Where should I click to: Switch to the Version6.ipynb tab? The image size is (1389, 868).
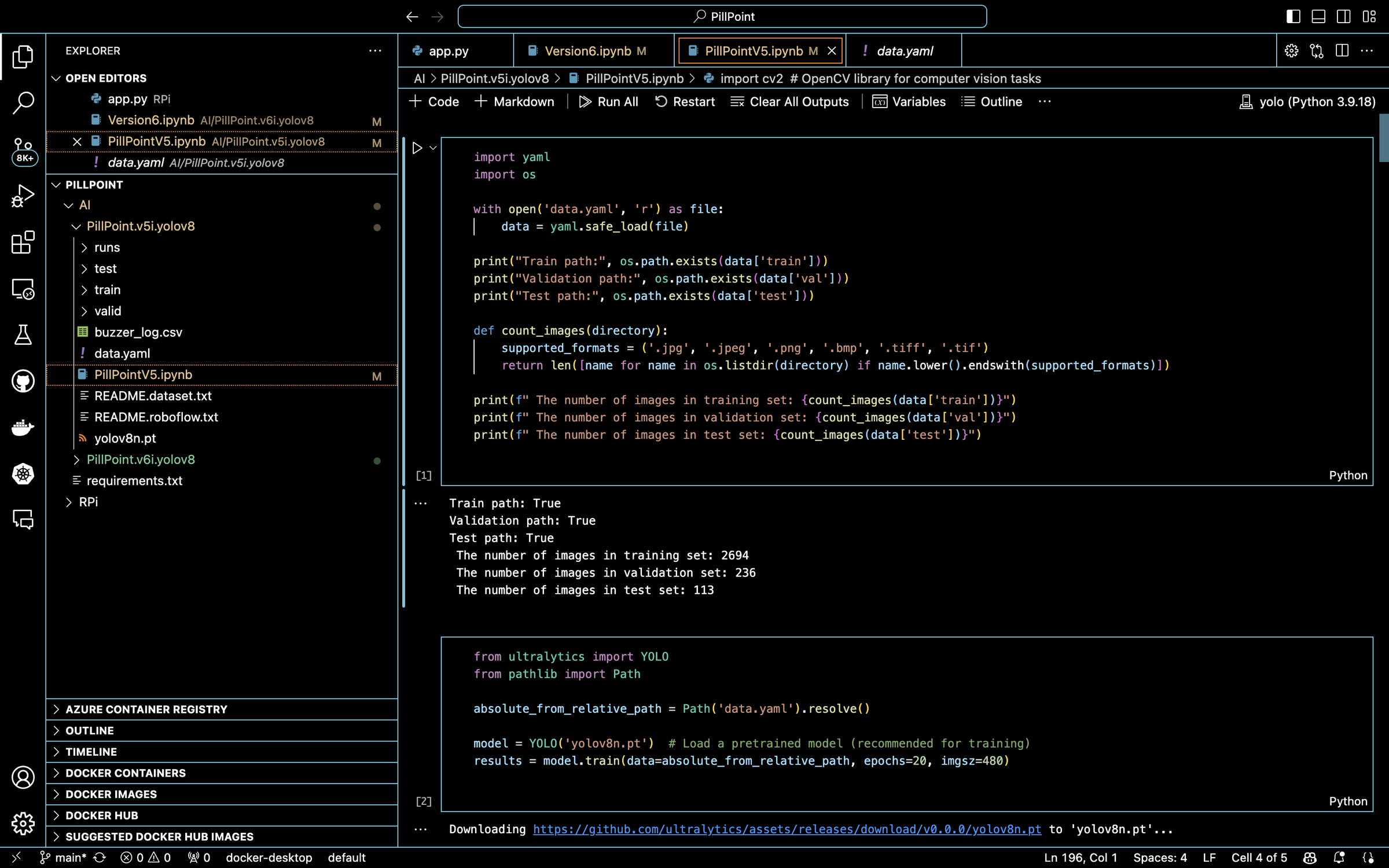[587, 51]
